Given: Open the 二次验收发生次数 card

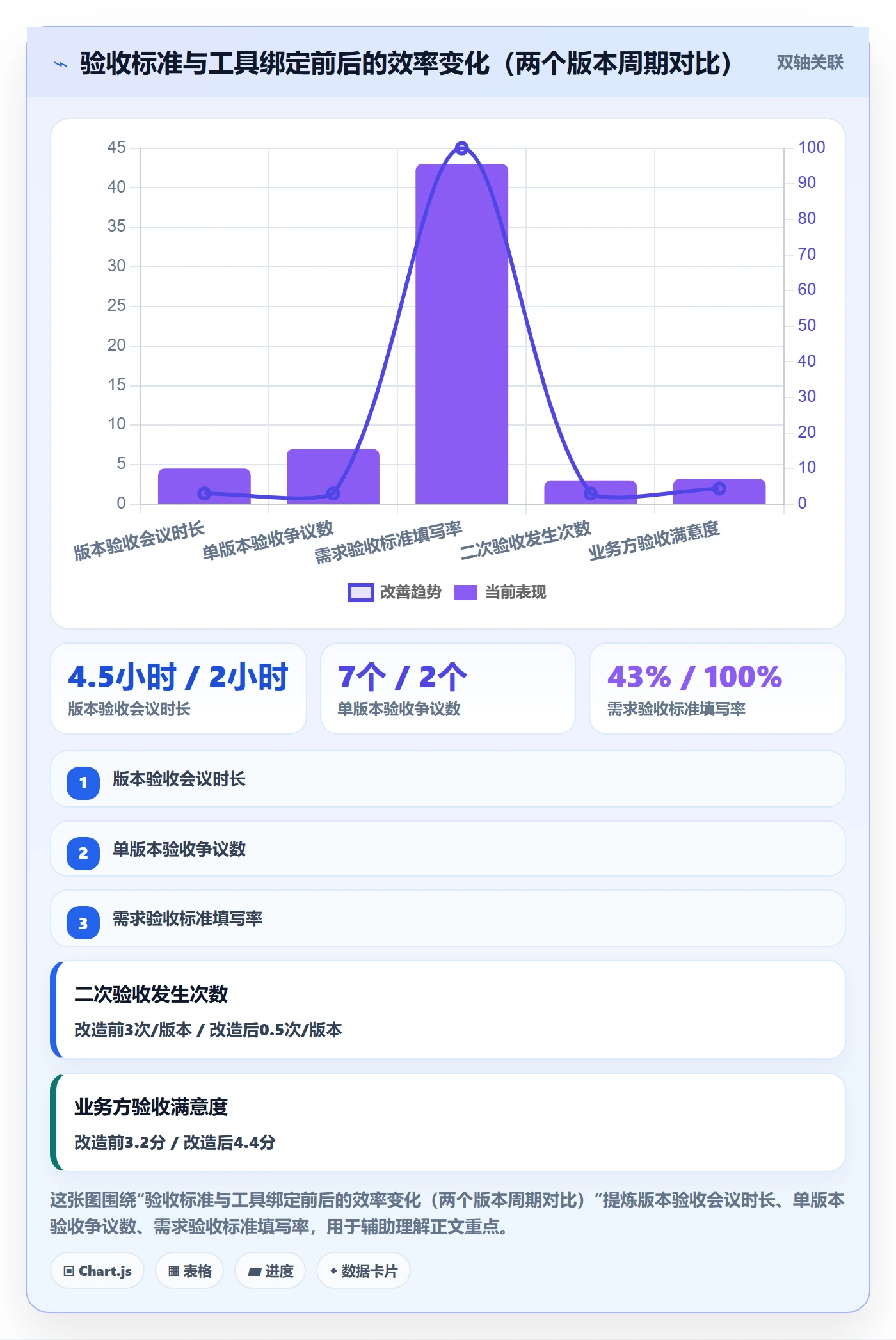Looking at the screenshot, I should tap(448, 1010).
